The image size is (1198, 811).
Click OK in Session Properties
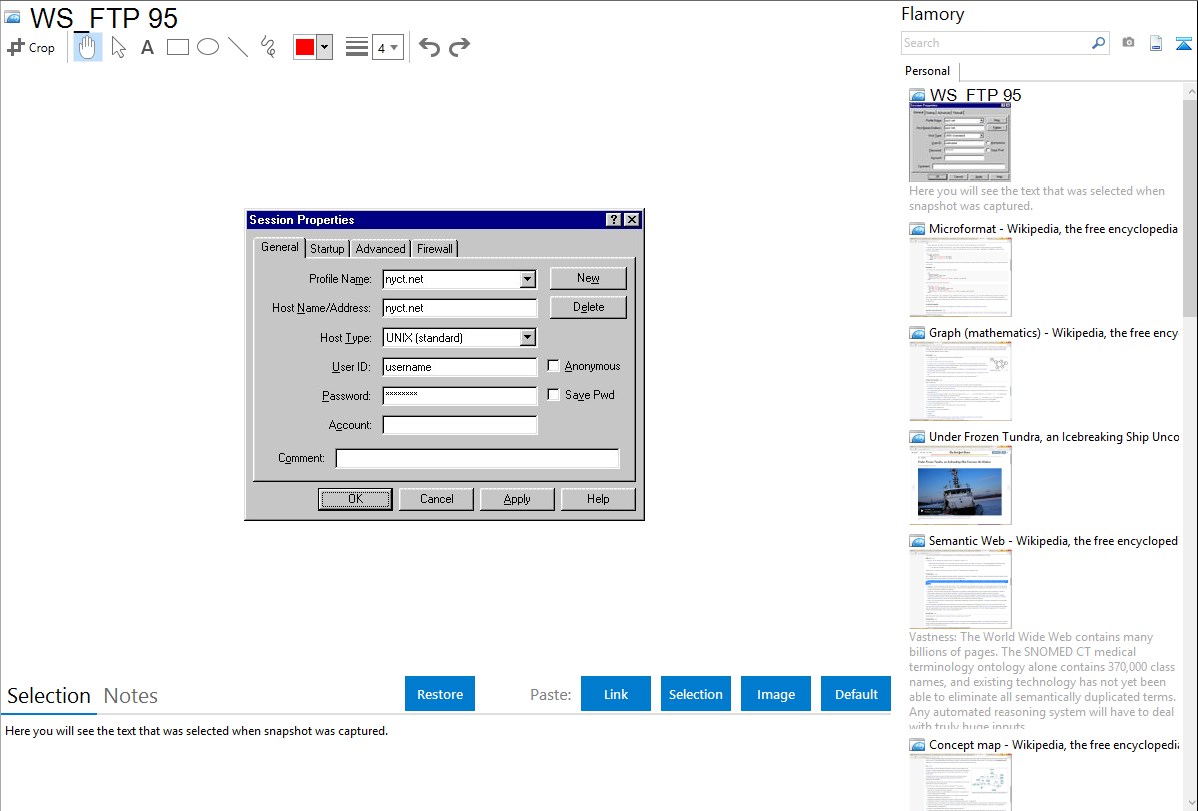[355, 499]
